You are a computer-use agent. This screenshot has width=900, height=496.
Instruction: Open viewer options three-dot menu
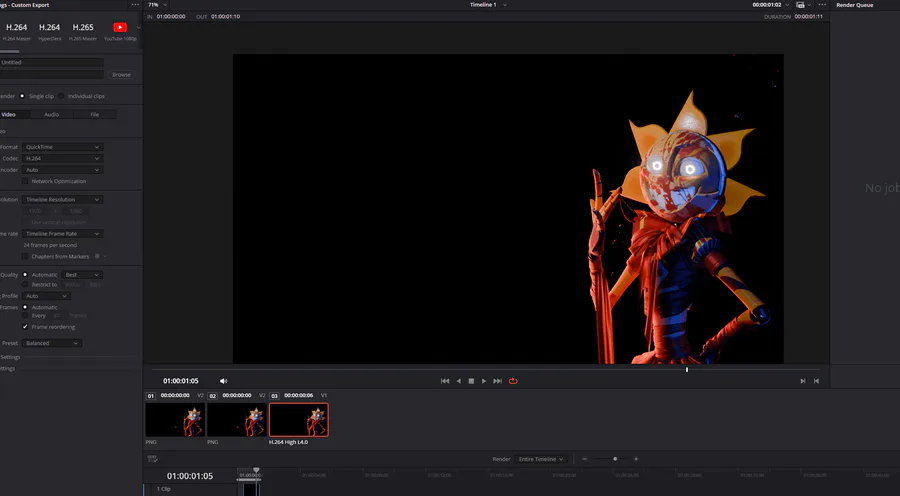pyautogui.click(x=822, y=5)
